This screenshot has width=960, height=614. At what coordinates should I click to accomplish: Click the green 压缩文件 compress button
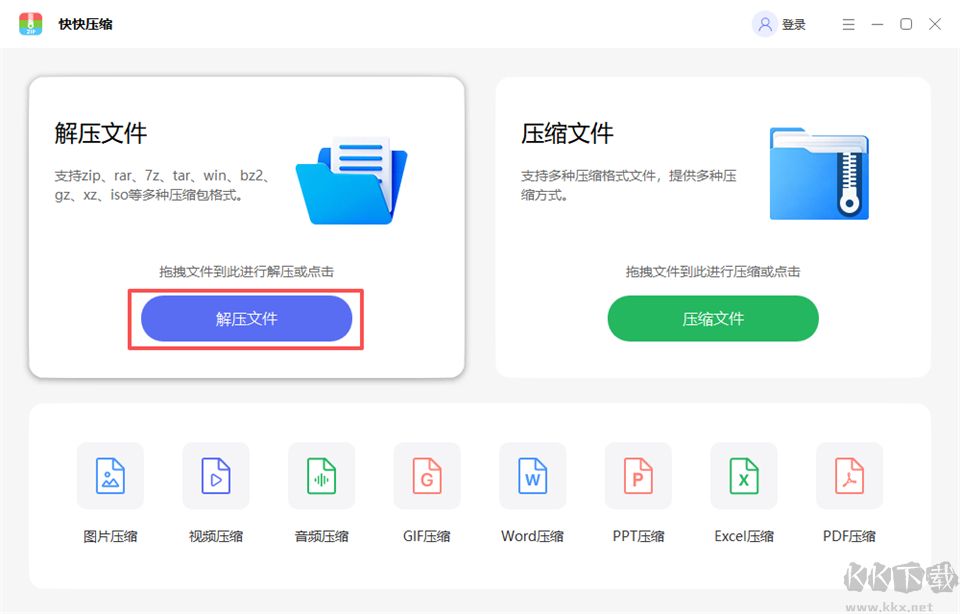pos(712,318)
